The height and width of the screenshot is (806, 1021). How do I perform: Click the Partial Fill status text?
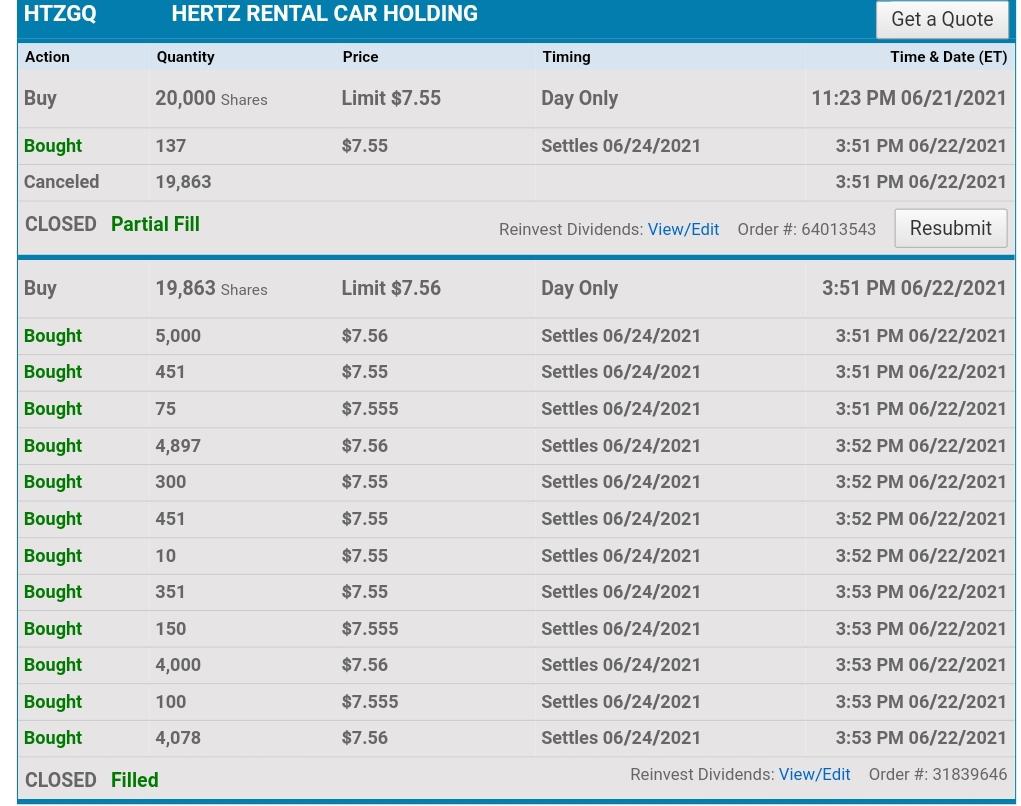[155, 224]
